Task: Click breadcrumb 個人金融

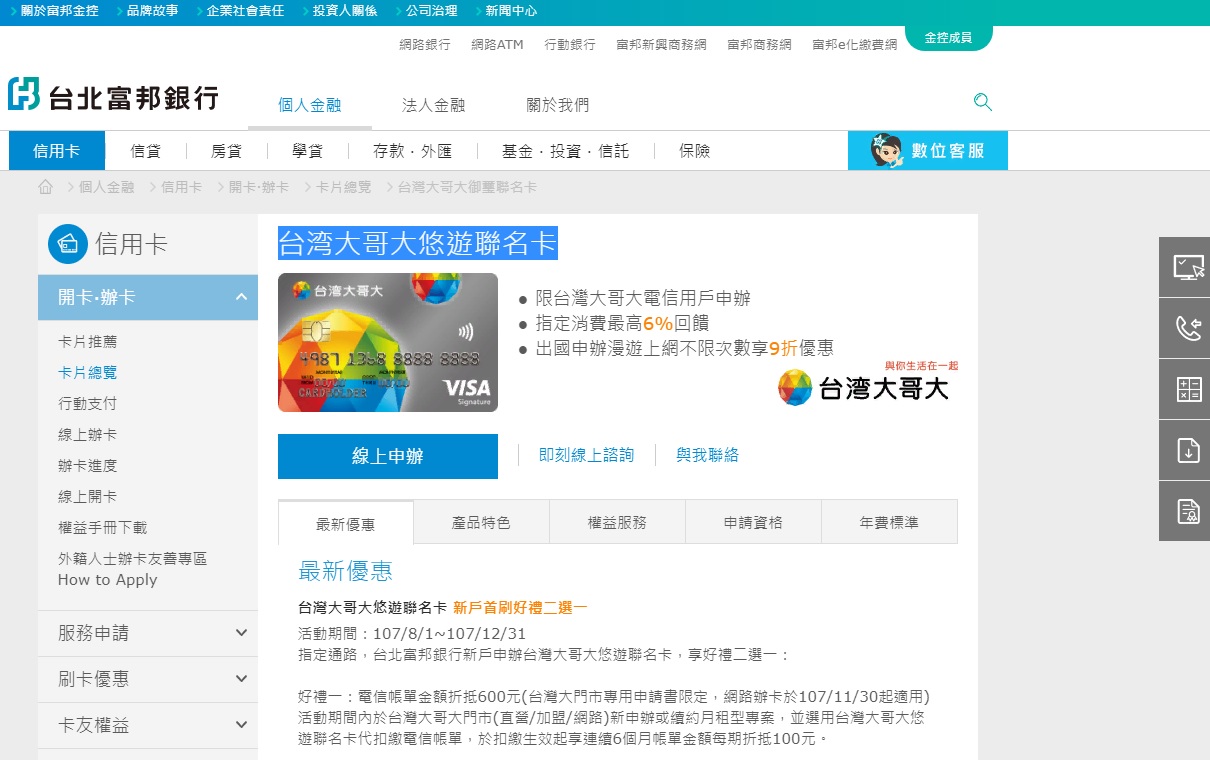Action: tap(106, 187)
